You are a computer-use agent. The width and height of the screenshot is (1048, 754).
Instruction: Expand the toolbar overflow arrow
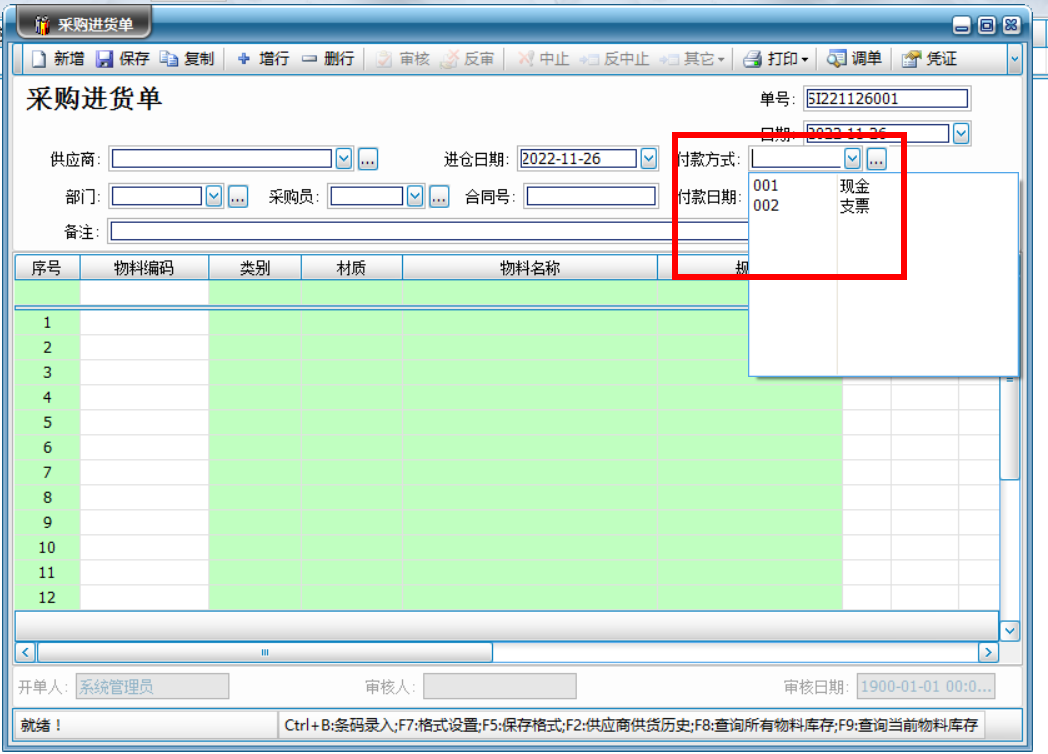[1014, 59]
